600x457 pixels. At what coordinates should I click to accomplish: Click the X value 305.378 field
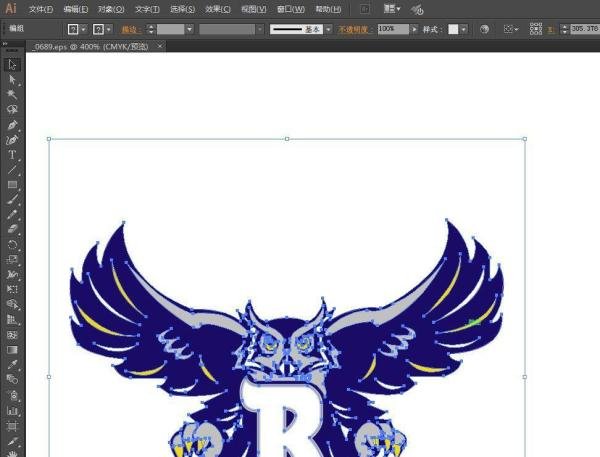(585, 29)
